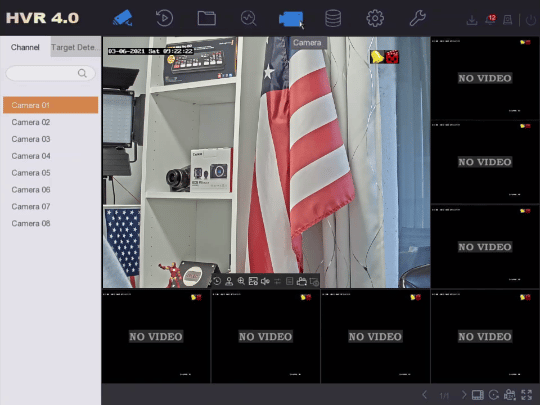Select Camera 05 in the channel list

click(x=50, y=173)
